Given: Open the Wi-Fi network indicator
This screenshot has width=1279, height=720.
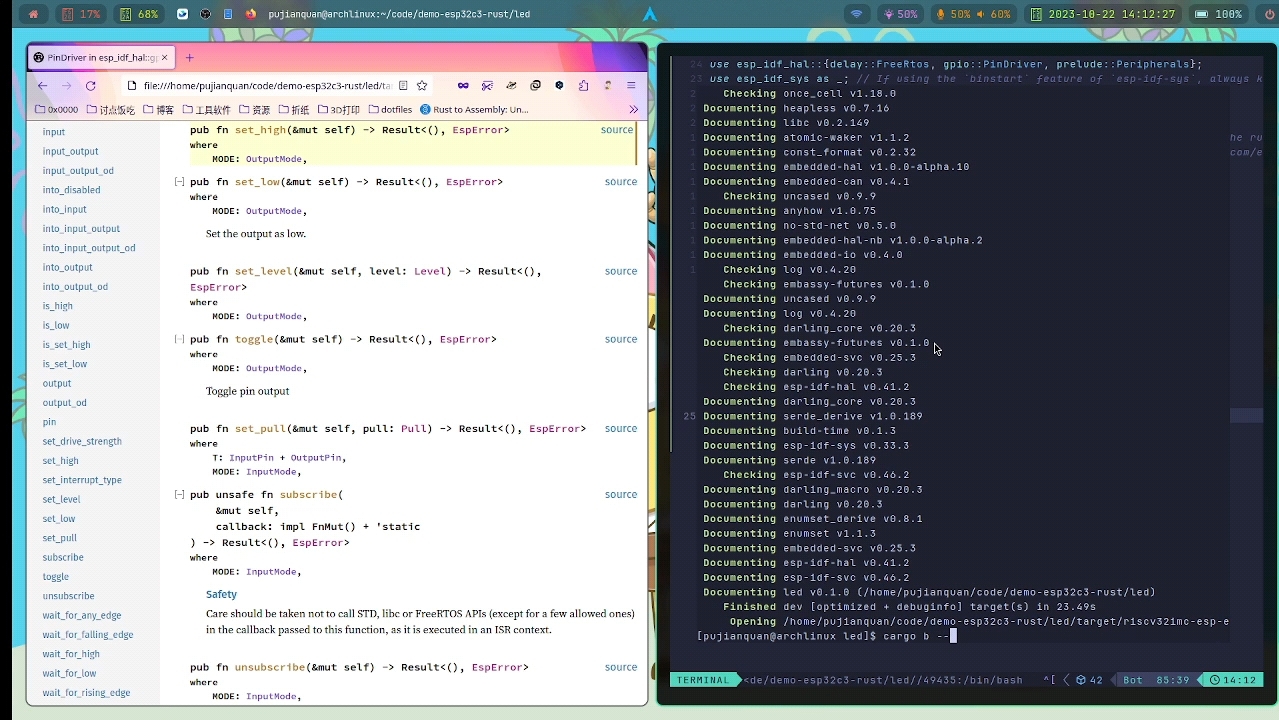Looking at the screenshot, I should pos(856,14).
